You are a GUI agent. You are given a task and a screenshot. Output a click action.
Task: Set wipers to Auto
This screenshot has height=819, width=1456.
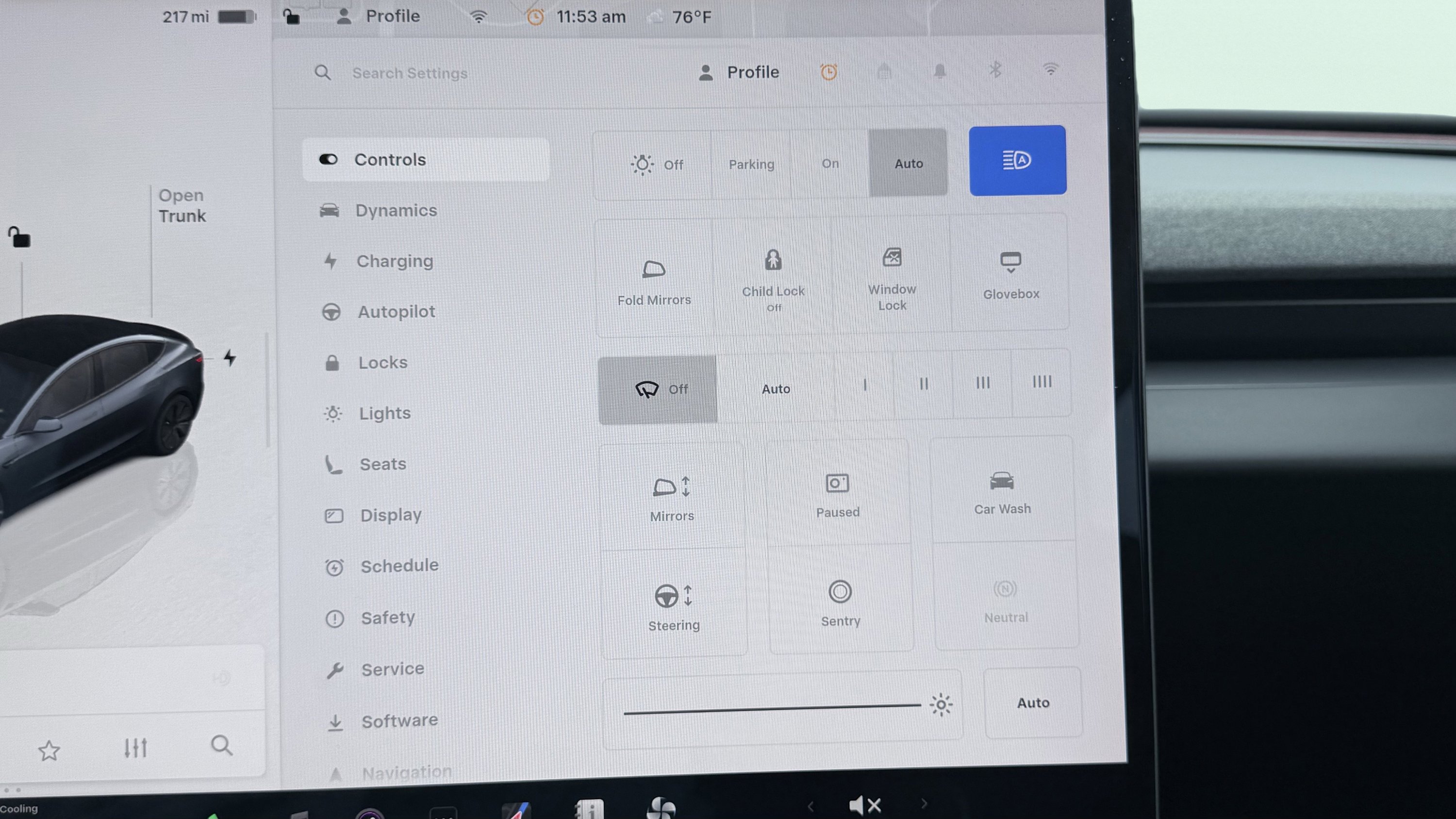tap(776, 389)
